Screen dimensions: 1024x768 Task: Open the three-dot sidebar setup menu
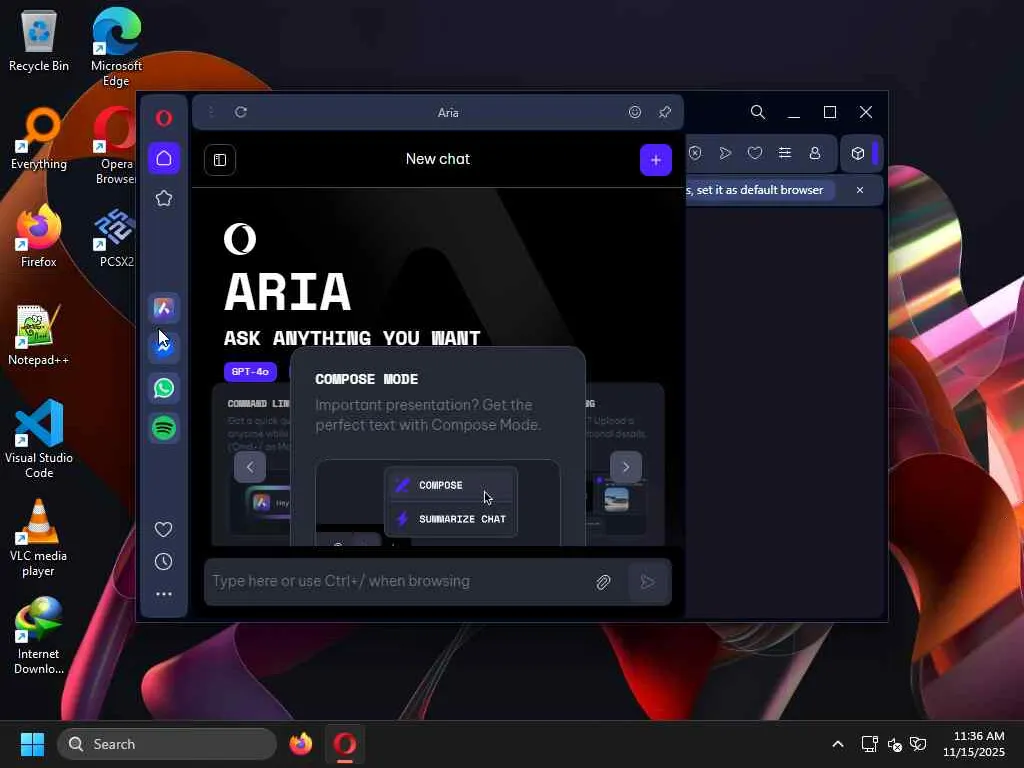point(163,594)
